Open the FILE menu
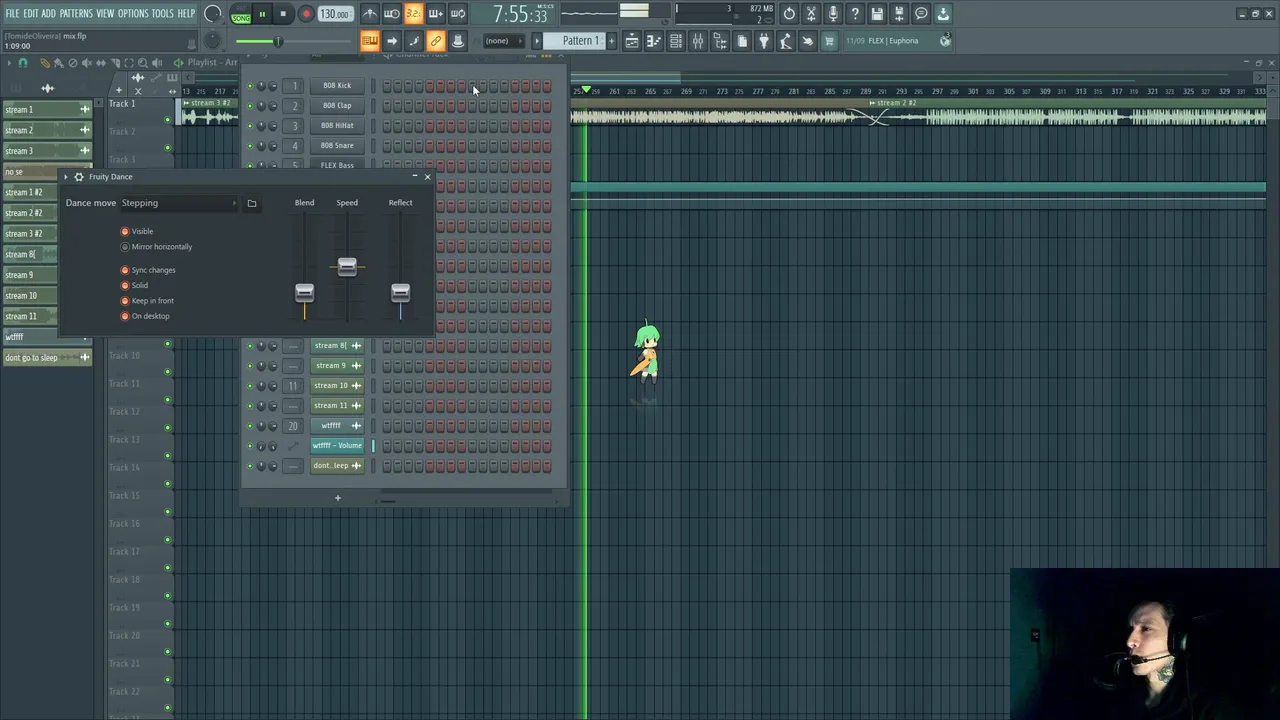This screenshot has height=720, width=1280. [12, 13]
